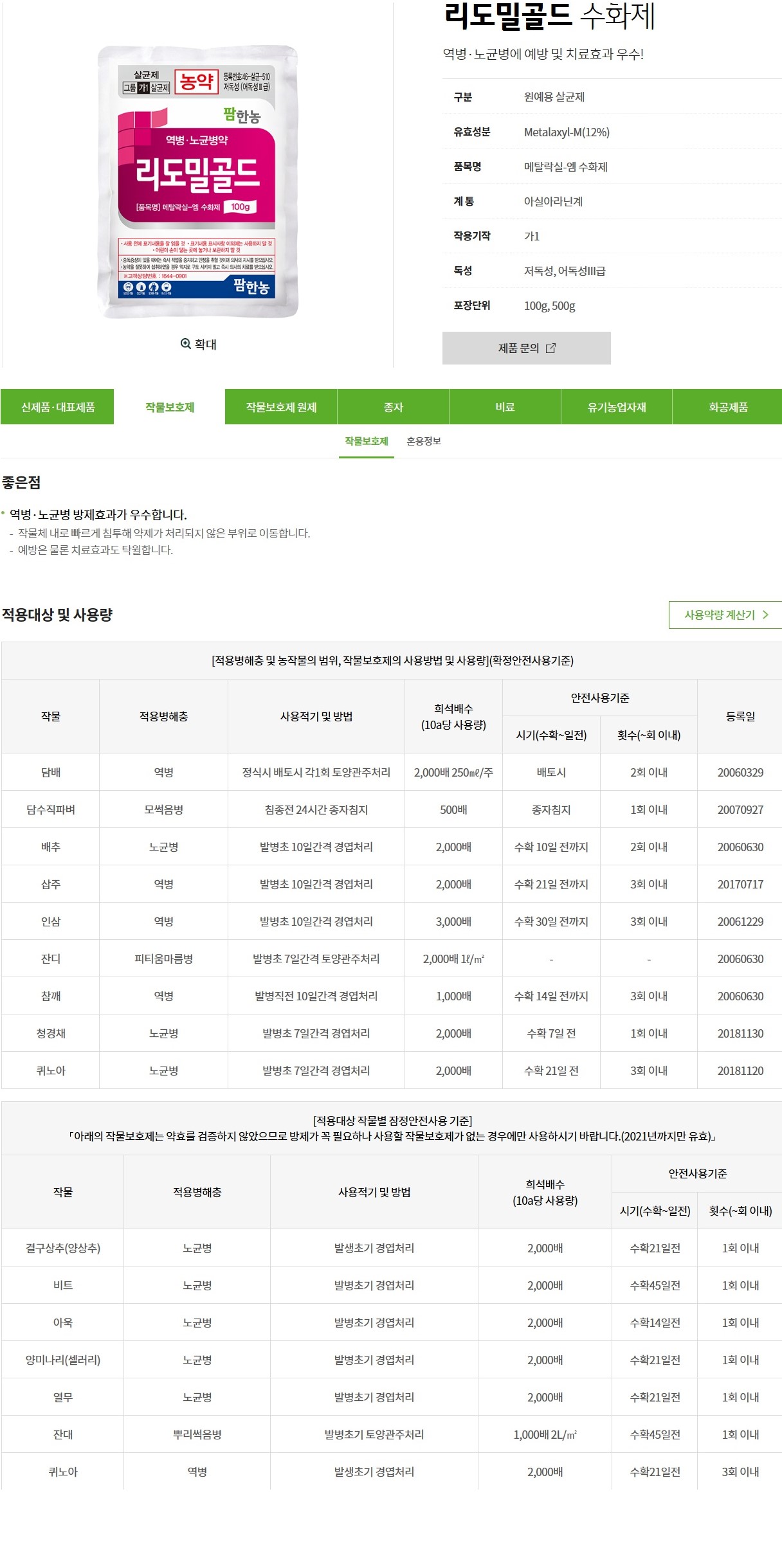Click the 침종전 24시간 종자침지 cell
Image resolution: width=782 pixels, height=1568 pixels.
(x=316, y=809)
